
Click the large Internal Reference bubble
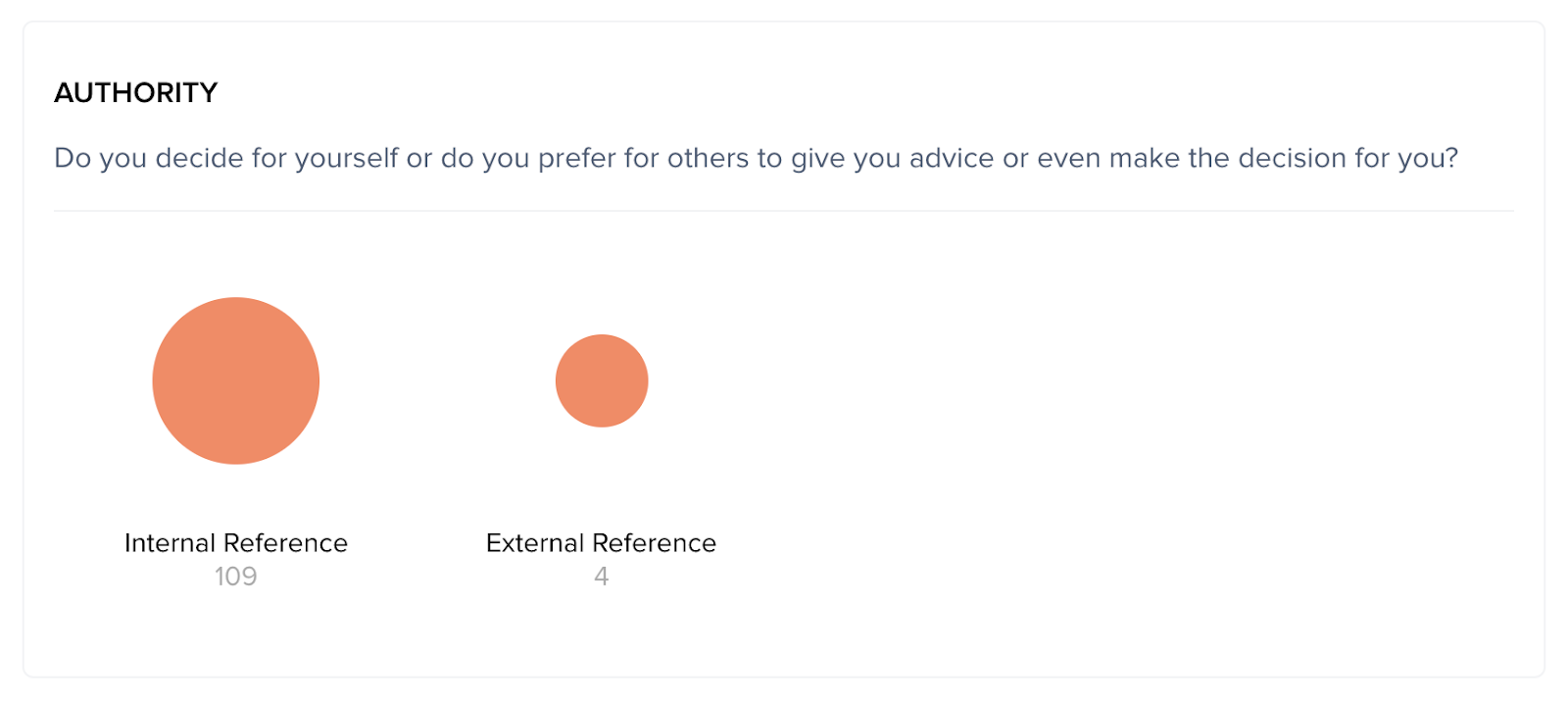pos(236,380)
